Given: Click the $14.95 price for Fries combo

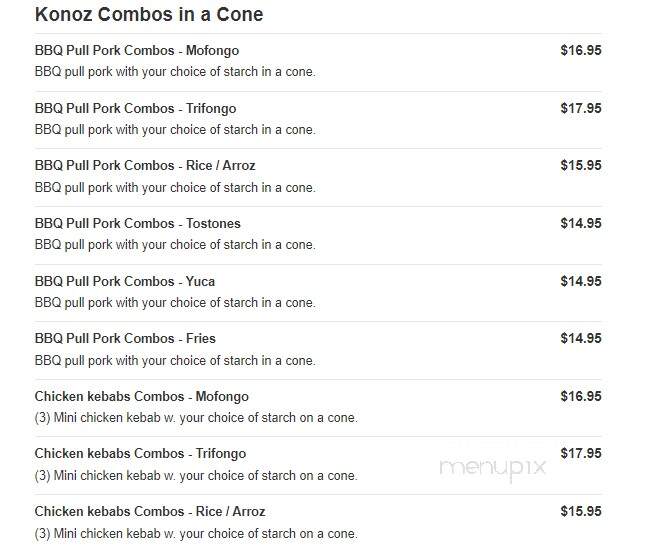Looking at the screenshot, I should pyautogui.click(x=581, y=338).
